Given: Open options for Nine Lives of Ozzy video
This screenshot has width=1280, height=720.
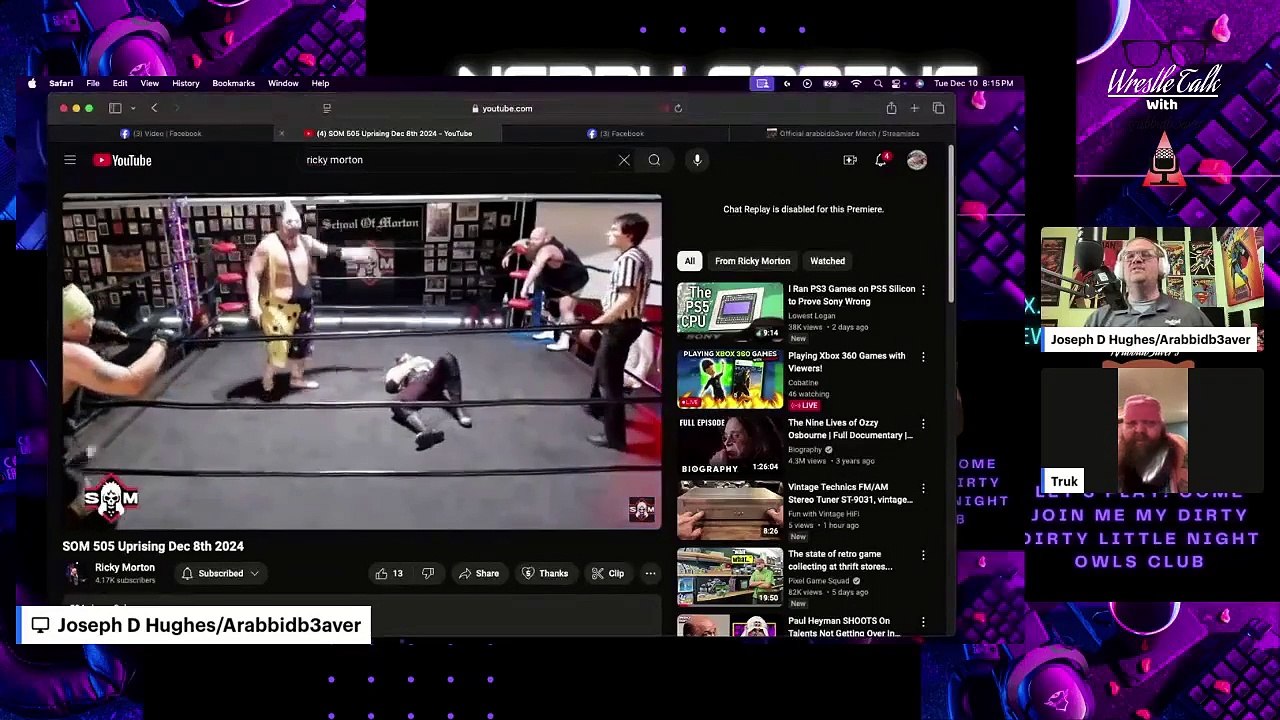Looking at the screenshot, I should (x=923, y=424).
